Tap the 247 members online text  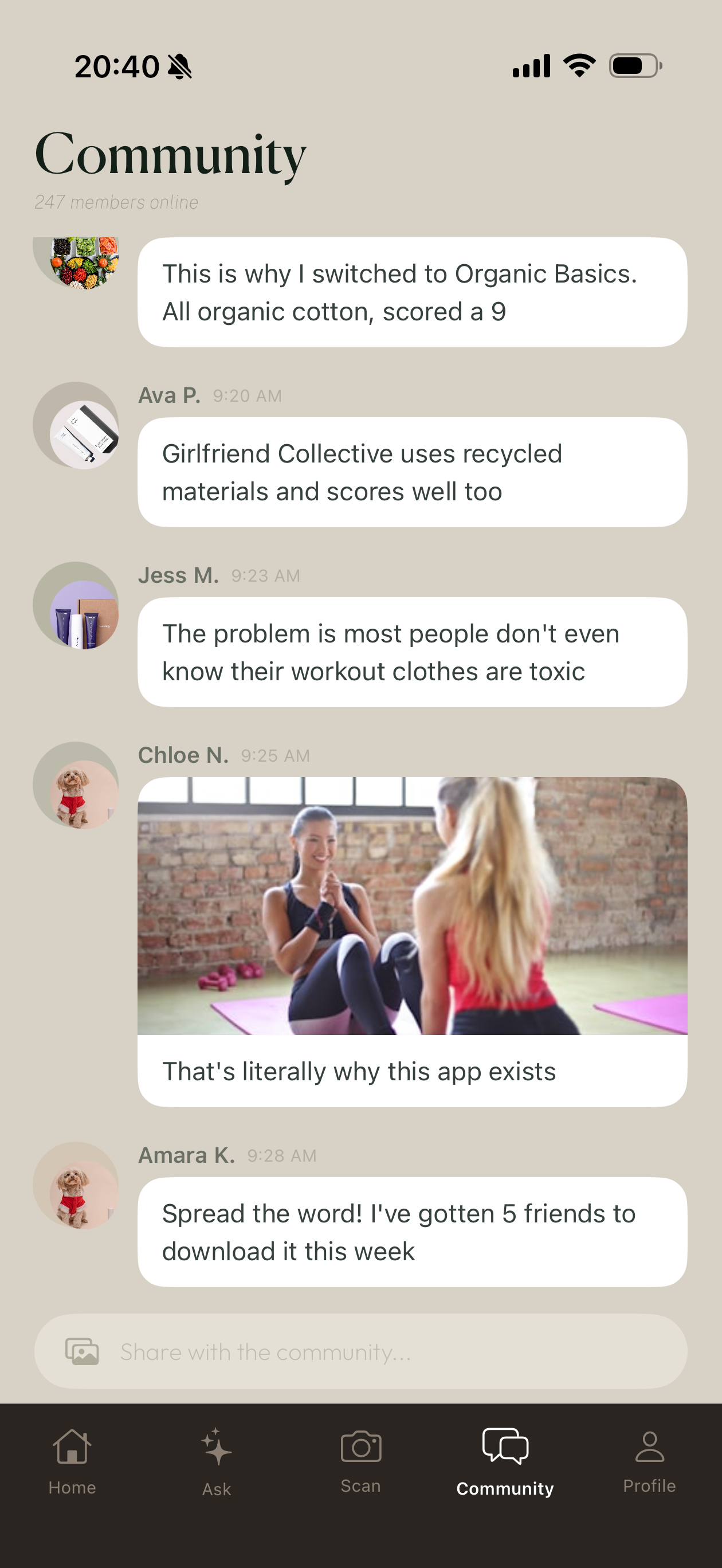coord(116,202)
